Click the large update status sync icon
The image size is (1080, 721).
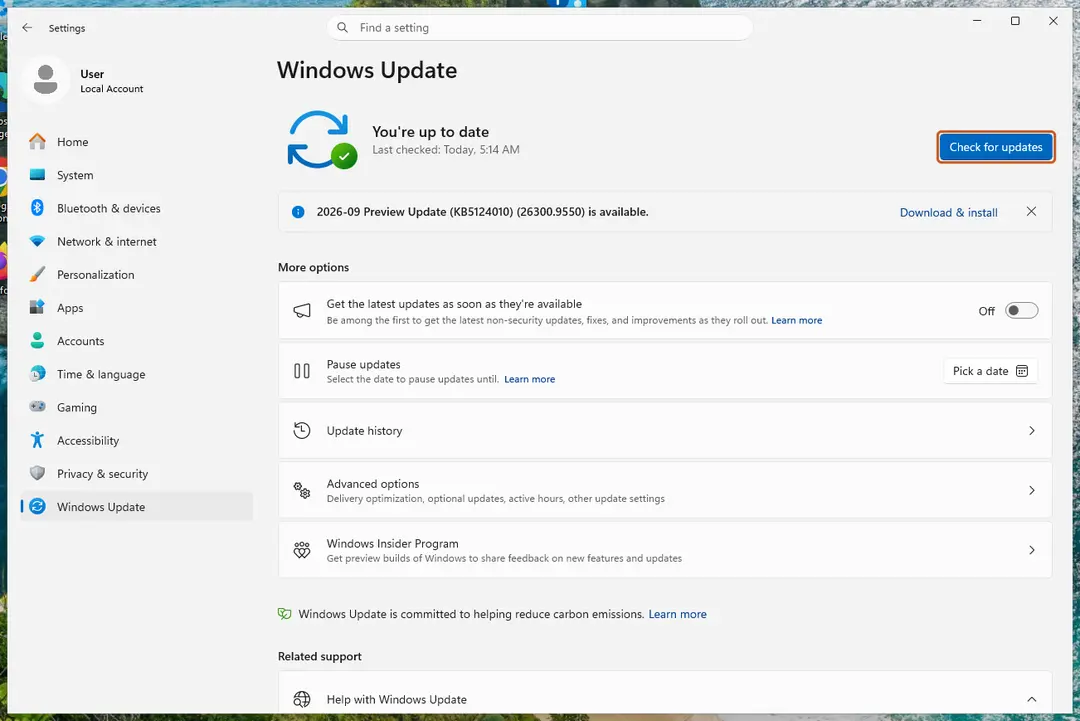tap(322, 140)
